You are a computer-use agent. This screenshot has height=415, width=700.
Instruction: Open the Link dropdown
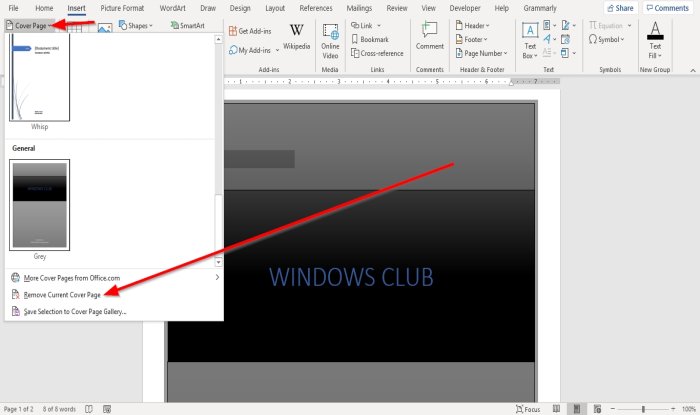[x=366, y=25]
